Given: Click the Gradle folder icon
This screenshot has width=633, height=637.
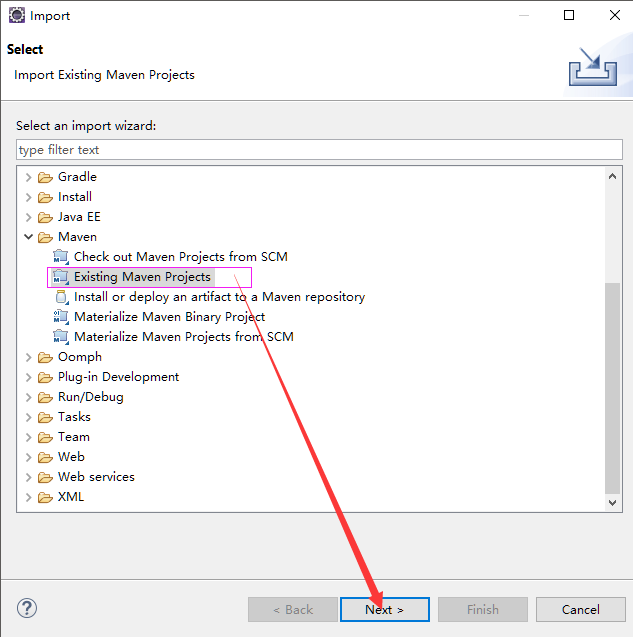Looking at the screenshot, I should (45, 177).
